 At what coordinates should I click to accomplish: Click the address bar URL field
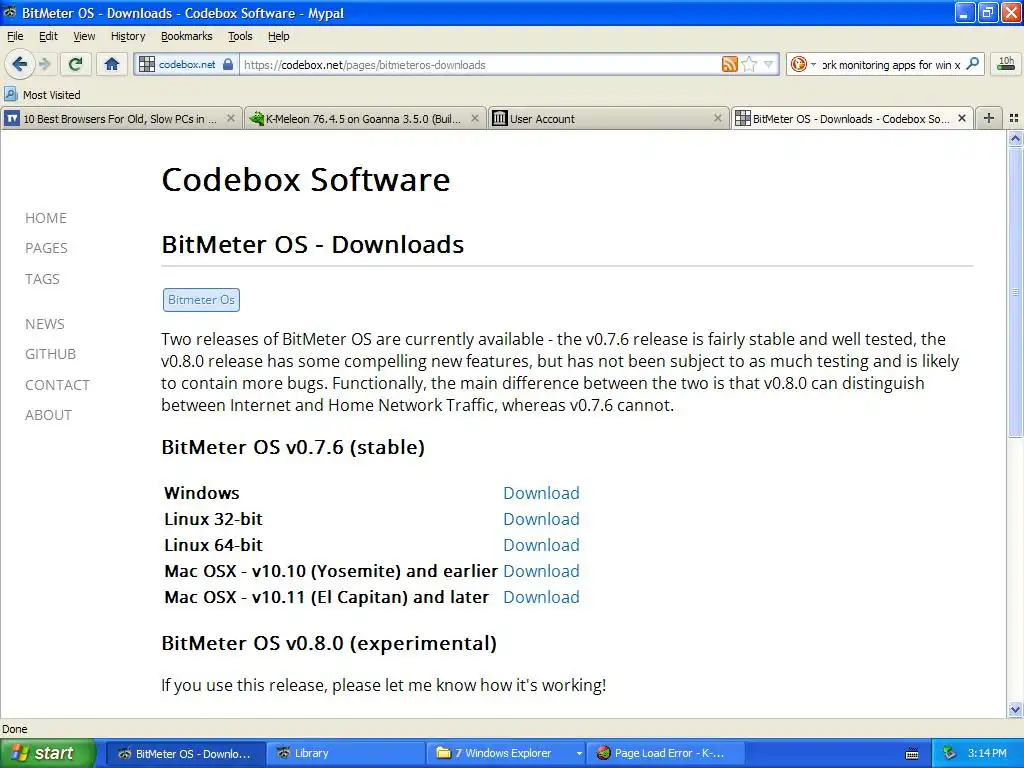pos(480,65)
